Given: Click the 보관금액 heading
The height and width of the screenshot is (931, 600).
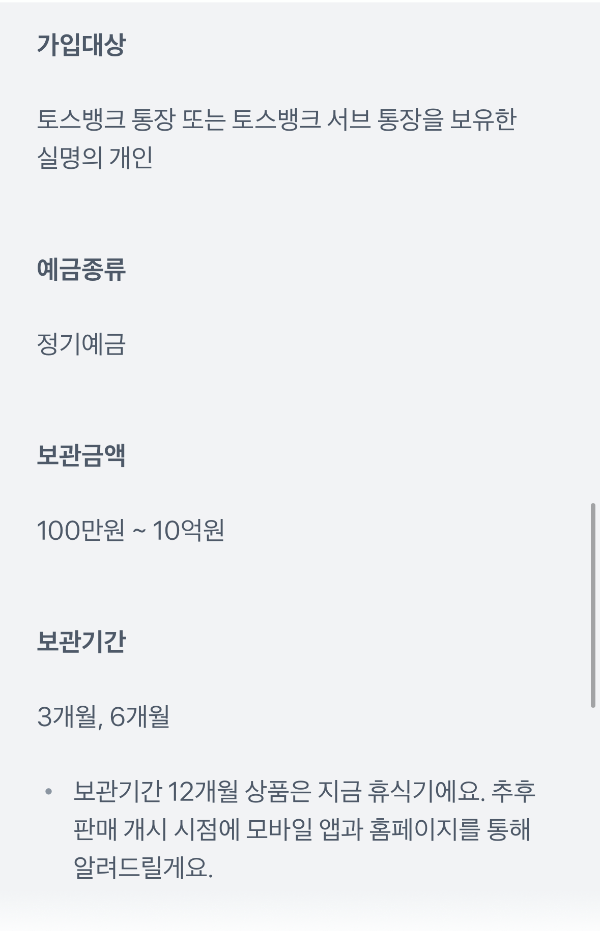Looking at the screenshot, I should tap(81, 455).
